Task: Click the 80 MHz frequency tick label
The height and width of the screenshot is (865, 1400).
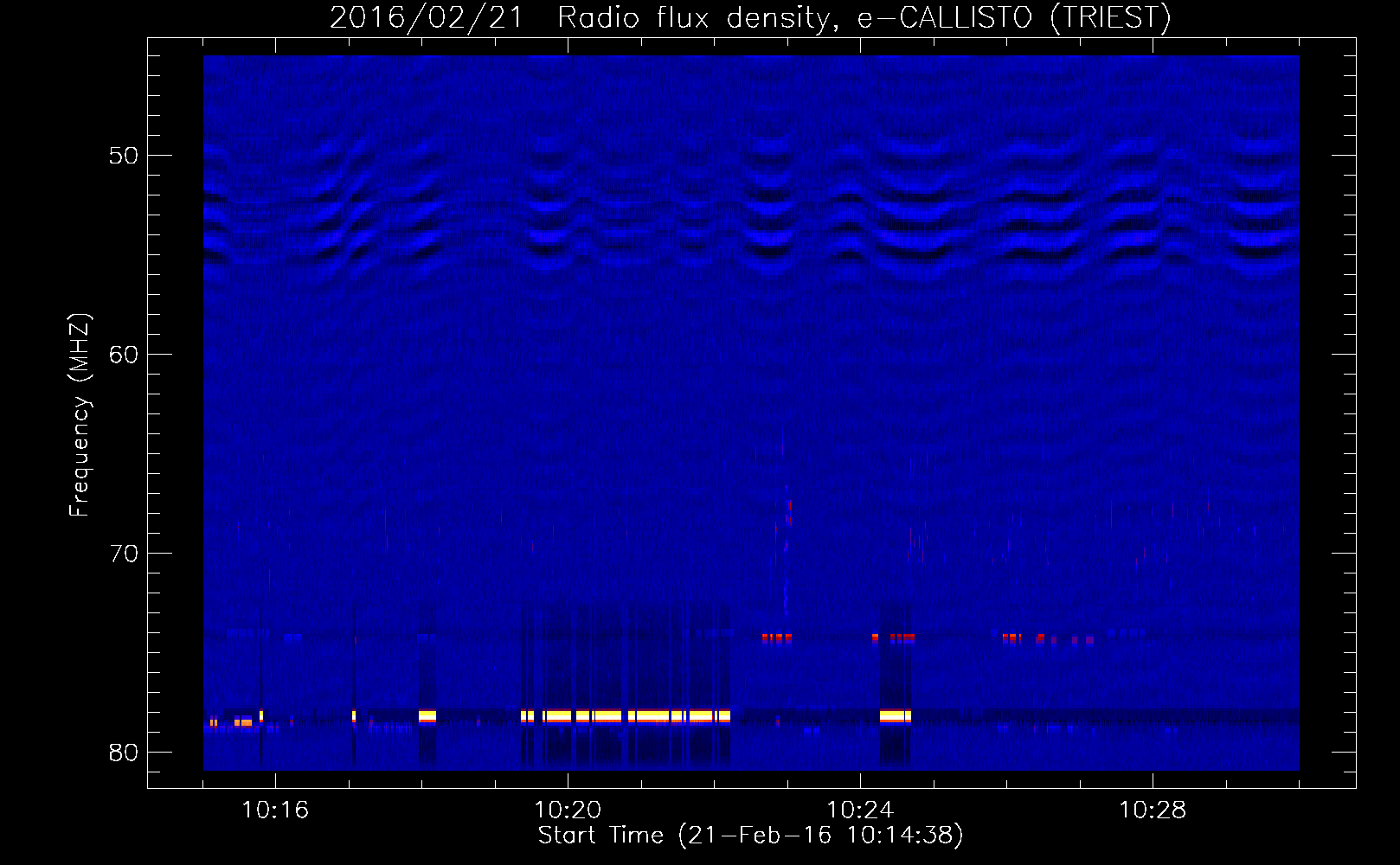Action: (x=124, y=753)
